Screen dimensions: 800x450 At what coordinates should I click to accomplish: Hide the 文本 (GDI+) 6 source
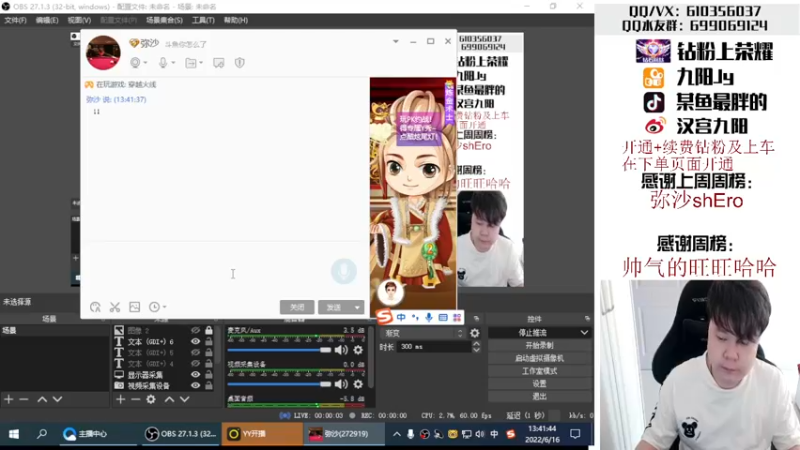(x=195, y=341)
